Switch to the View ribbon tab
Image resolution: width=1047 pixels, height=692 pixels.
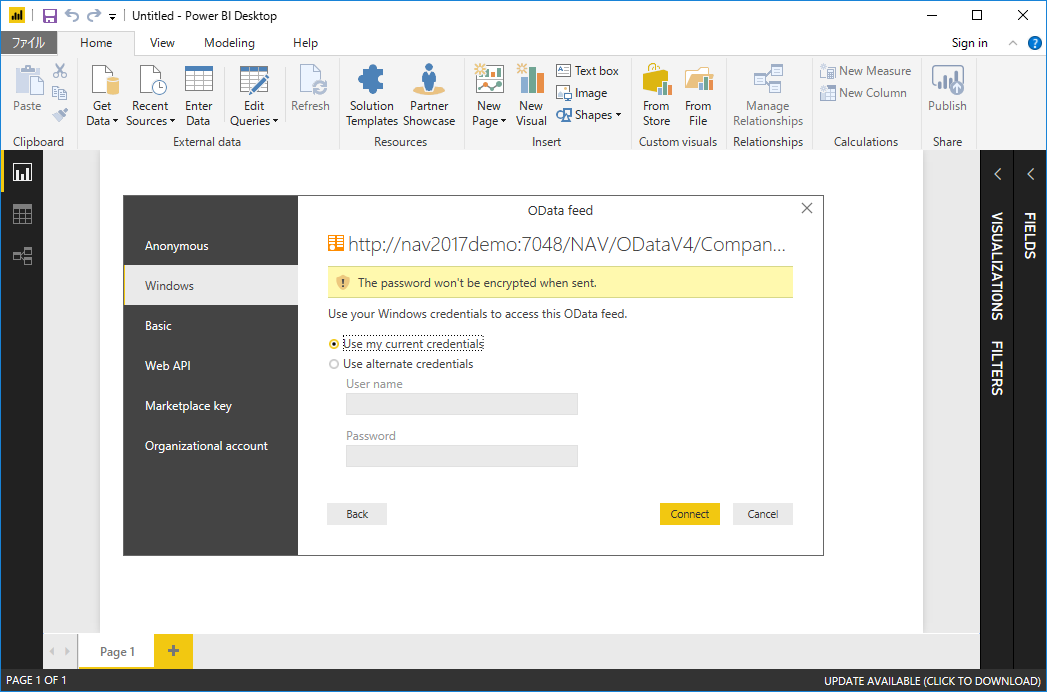point(162,43)
